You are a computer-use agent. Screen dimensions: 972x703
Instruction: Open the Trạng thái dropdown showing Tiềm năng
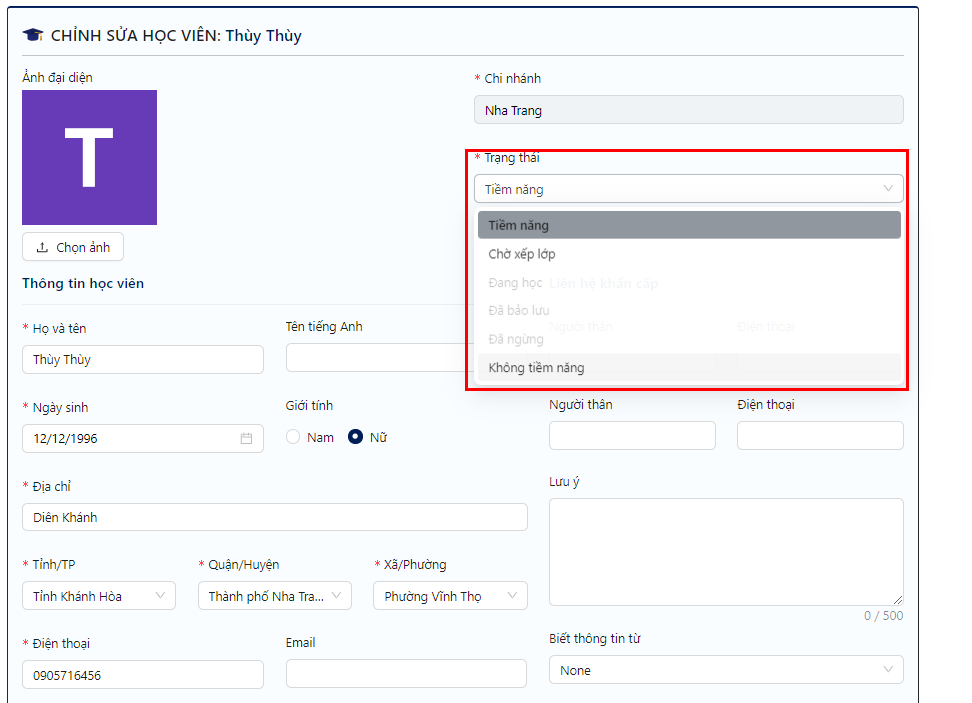(688, 189)
